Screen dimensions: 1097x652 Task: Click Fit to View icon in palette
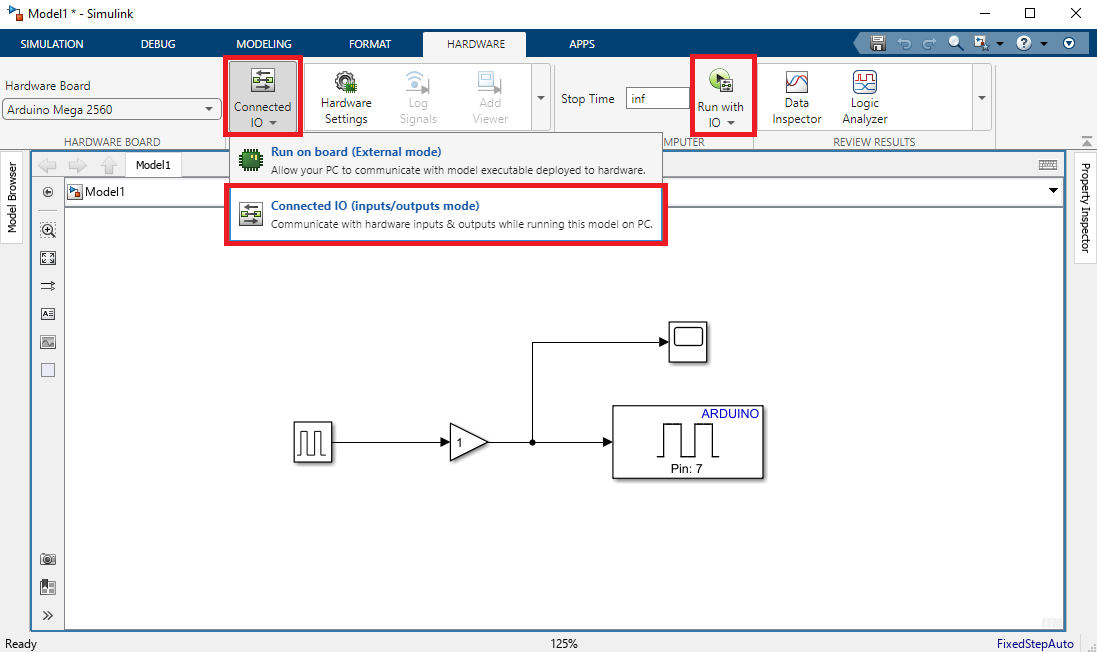pos(48,258)
